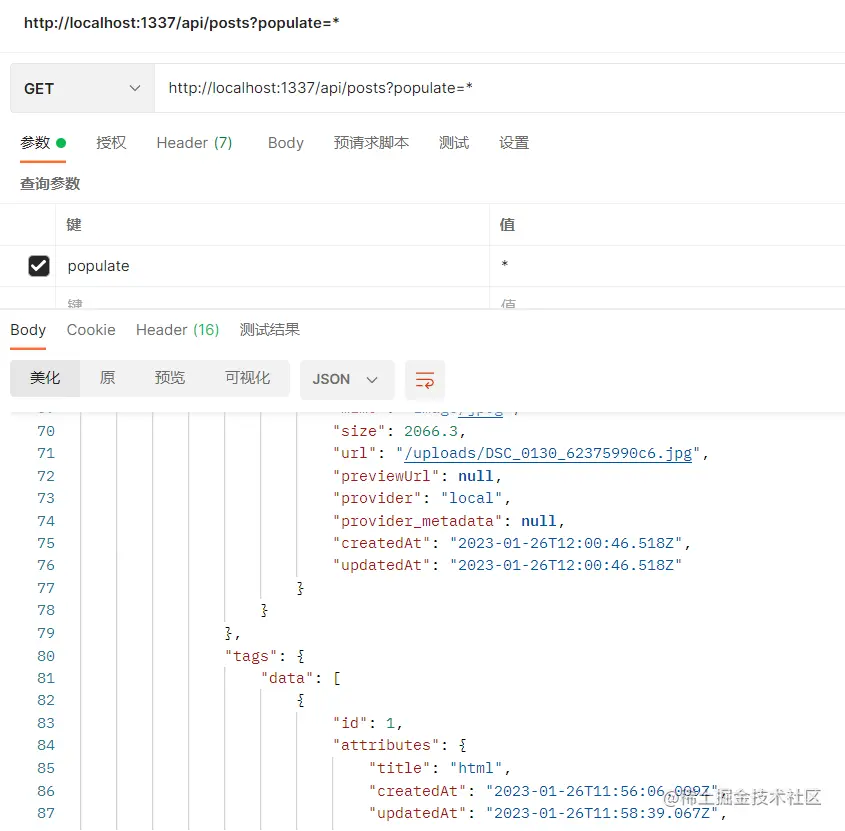
Task: Click into the request URL input field
Action: [x=500, y=88]
